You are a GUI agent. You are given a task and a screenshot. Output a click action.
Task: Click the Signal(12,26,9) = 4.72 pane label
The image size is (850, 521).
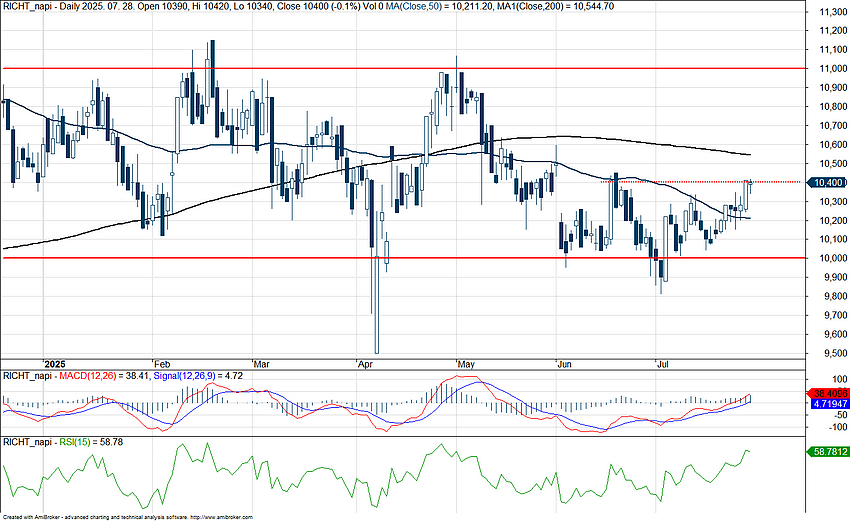(x=199, y=375)
